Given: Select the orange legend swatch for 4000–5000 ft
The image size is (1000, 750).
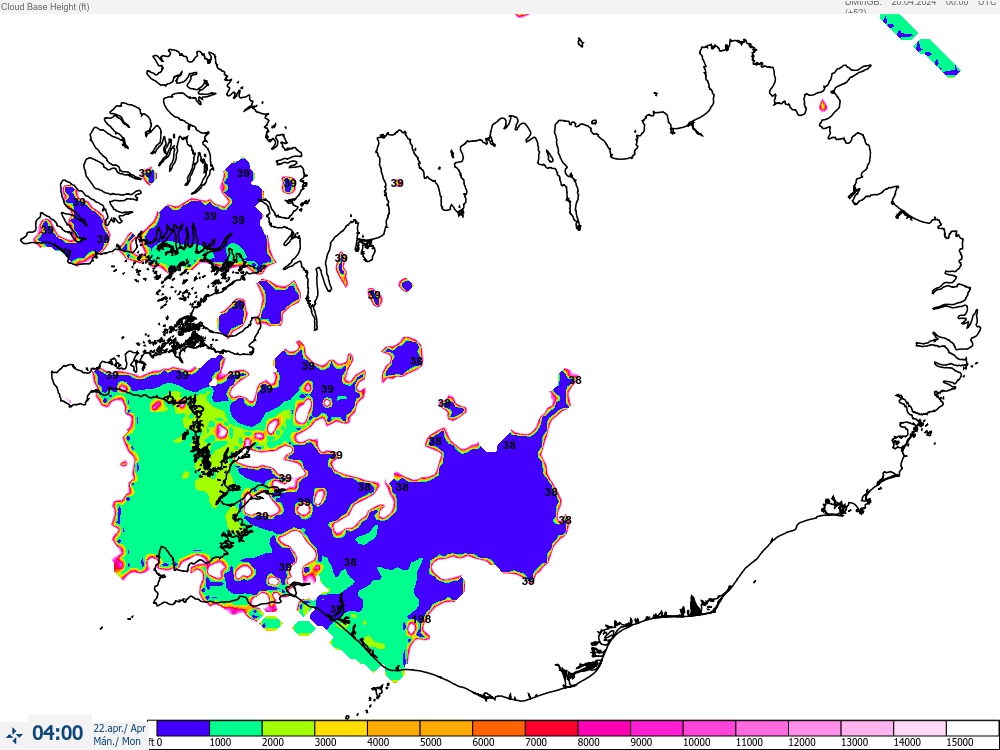Looking at the screenshot, I should 393,728.
